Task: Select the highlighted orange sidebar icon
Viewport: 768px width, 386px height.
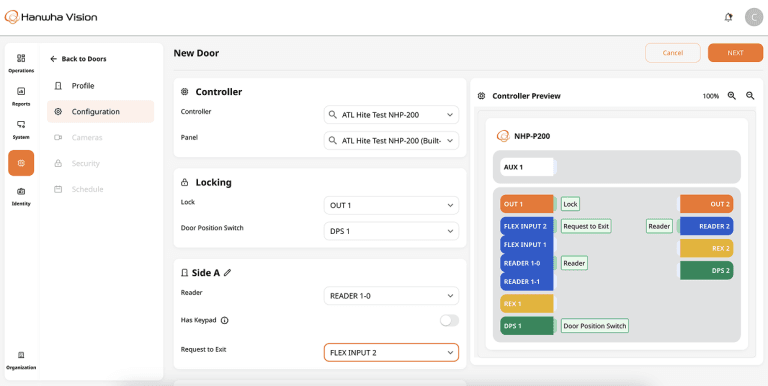Action: tap(21, 163)
